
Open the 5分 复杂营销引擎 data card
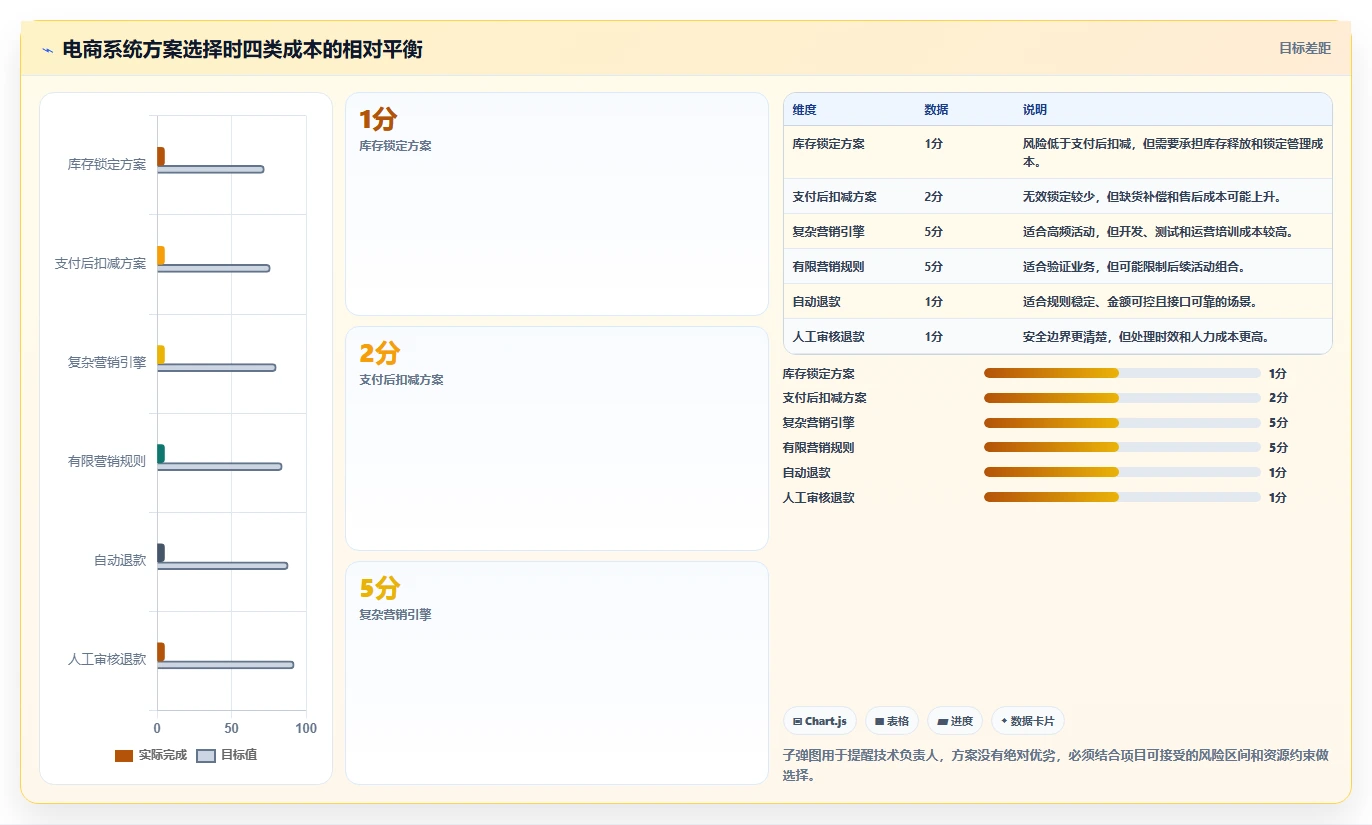coord(557,672)
